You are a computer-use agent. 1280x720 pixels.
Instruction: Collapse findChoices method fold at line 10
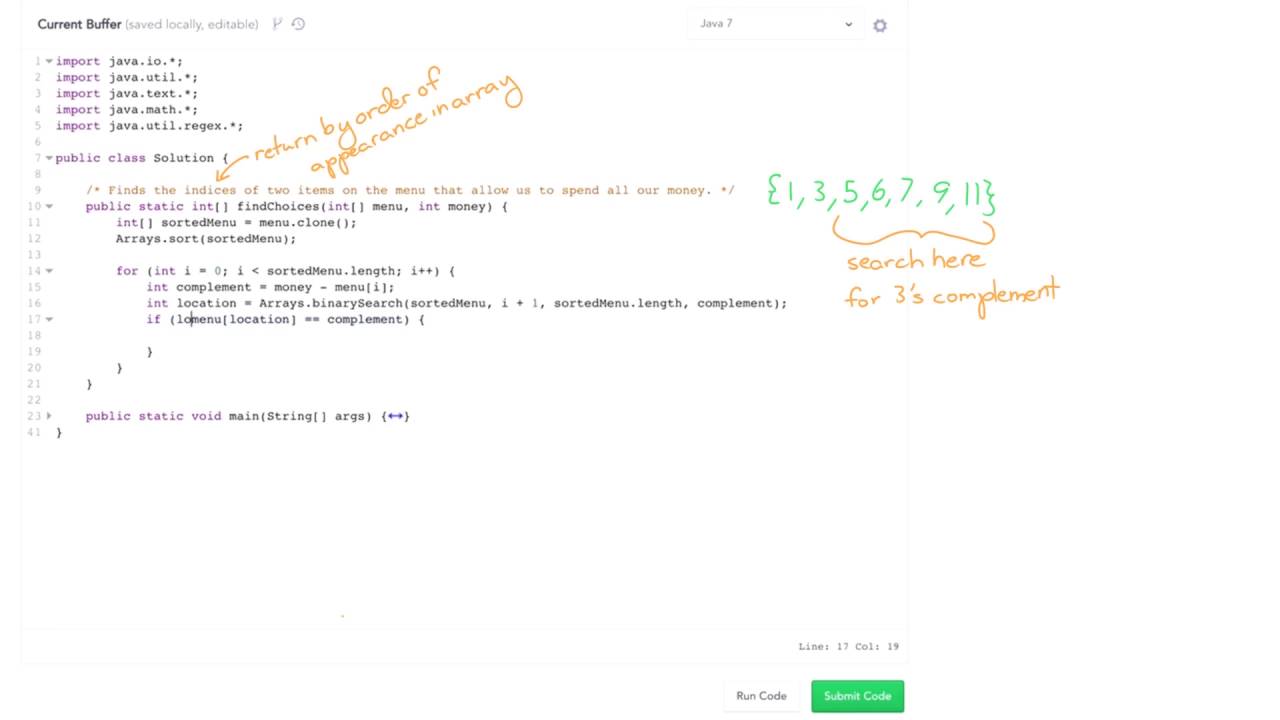49,206
